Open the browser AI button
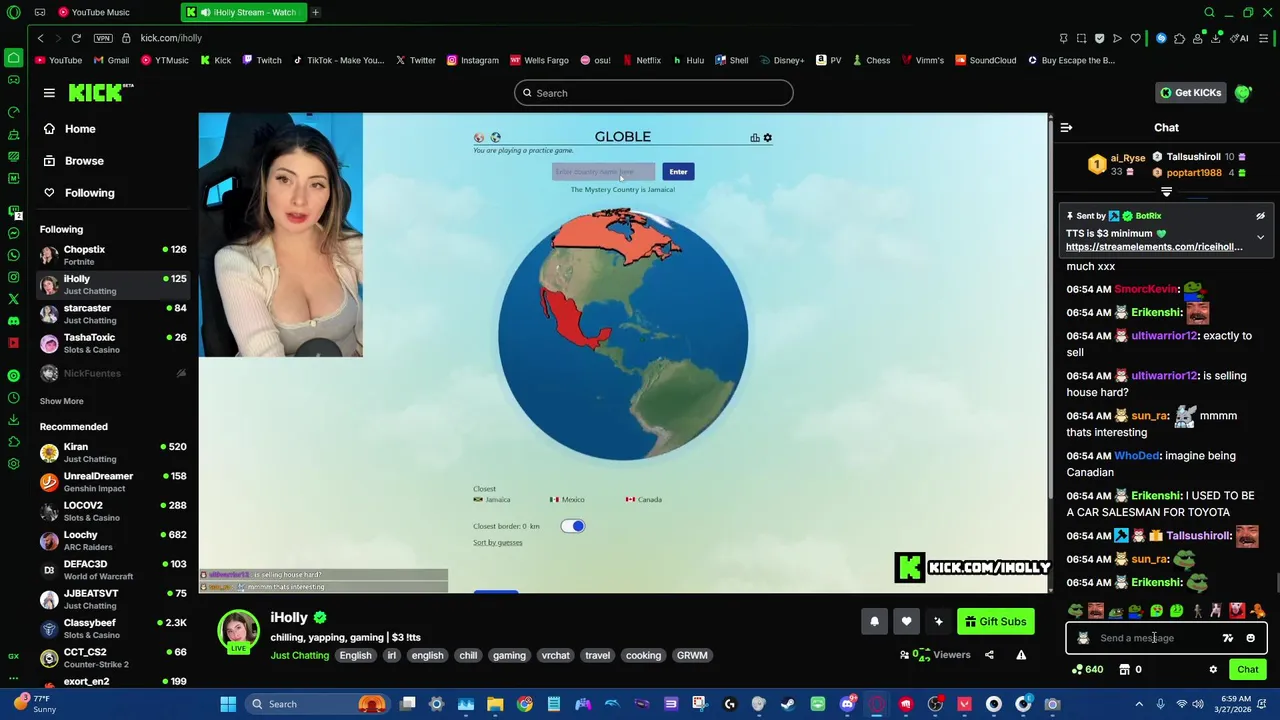Viewport: 1280px width, 720px height. point(1241,38)
